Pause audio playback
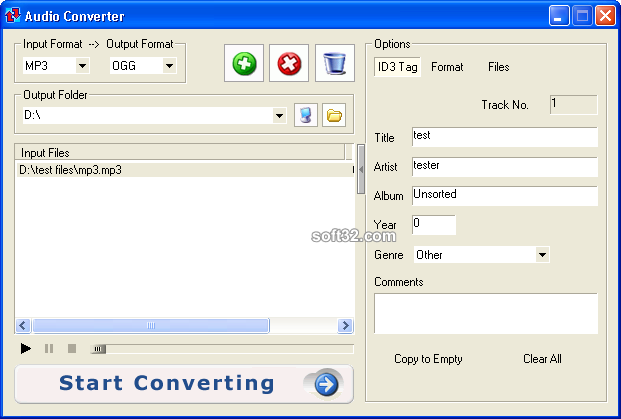 click(49, 349)
